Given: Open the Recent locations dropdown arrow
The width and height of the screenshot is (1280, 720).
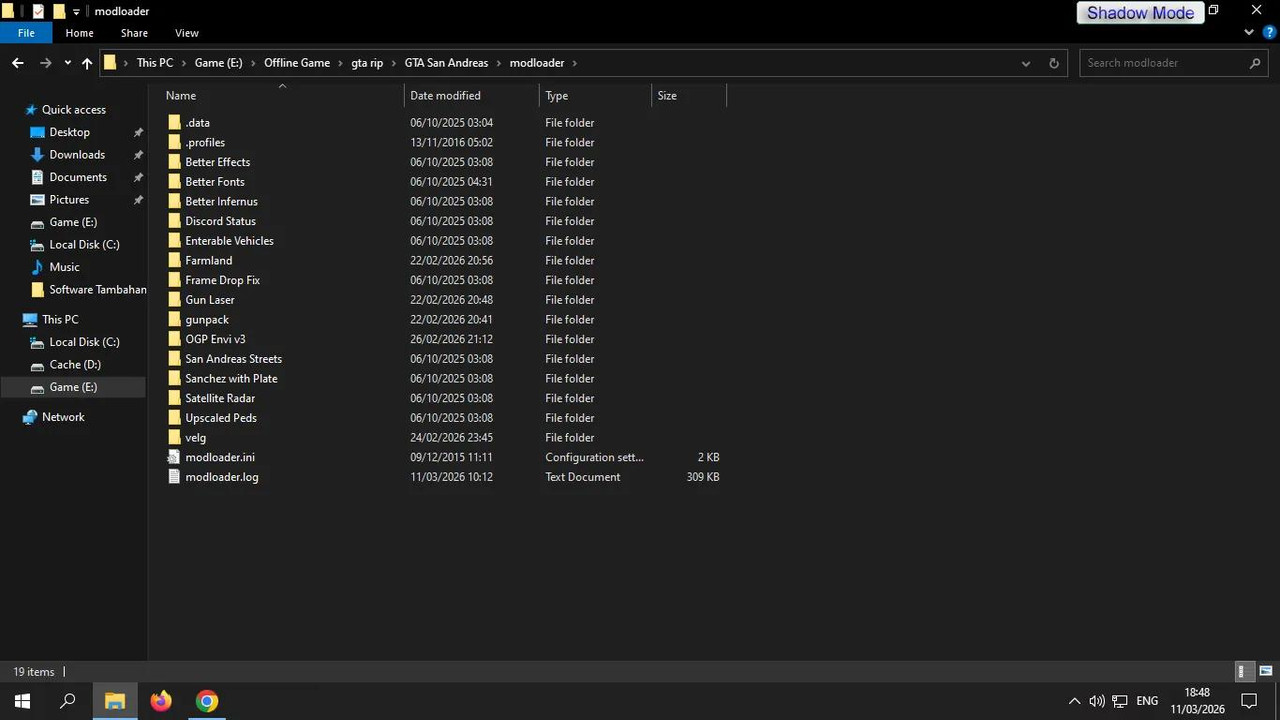Looking at the screenshot, I should click(x=67, y=63).
